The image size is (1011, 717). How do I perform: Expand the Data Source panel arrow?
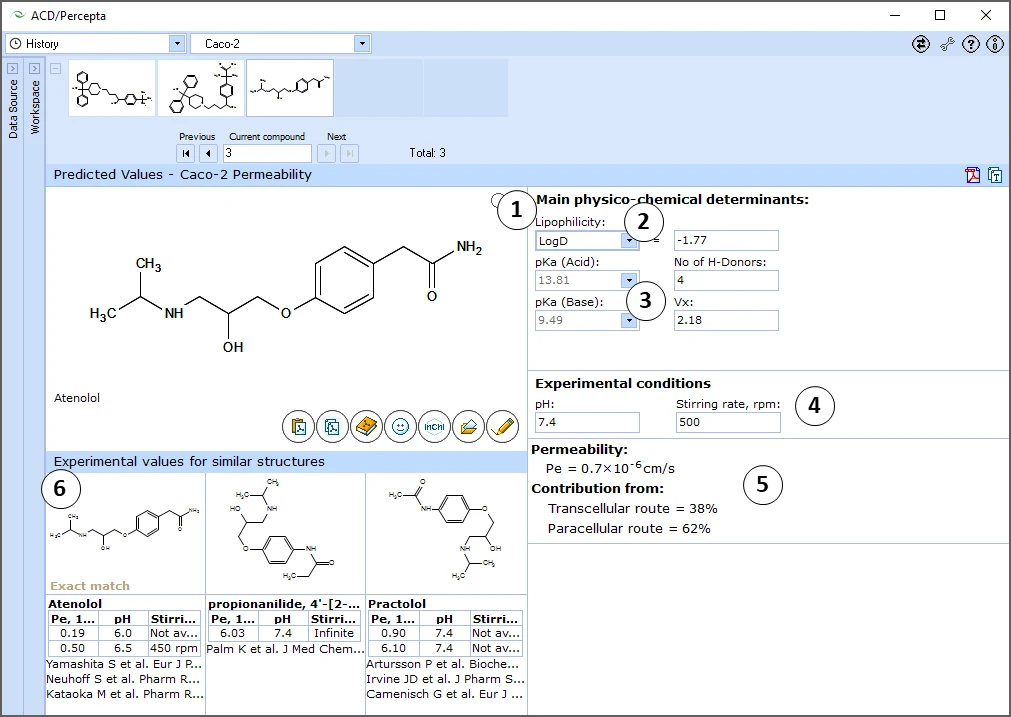pos(12,68)
